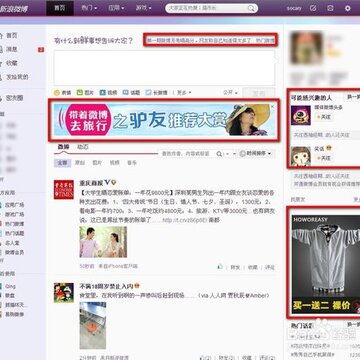Viewport: 360px width, 360px height.
Task: Open Qing in the left sidebar
Action: tap(10, 286)
